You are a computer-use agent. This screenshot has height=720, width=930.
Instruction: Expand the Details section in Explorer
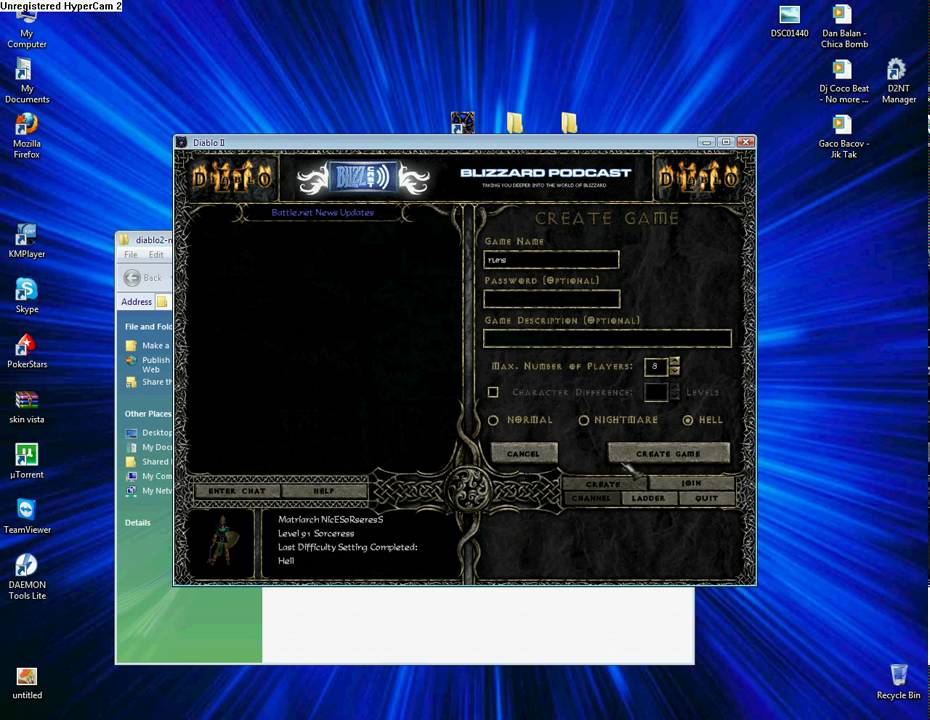[138, 523]
